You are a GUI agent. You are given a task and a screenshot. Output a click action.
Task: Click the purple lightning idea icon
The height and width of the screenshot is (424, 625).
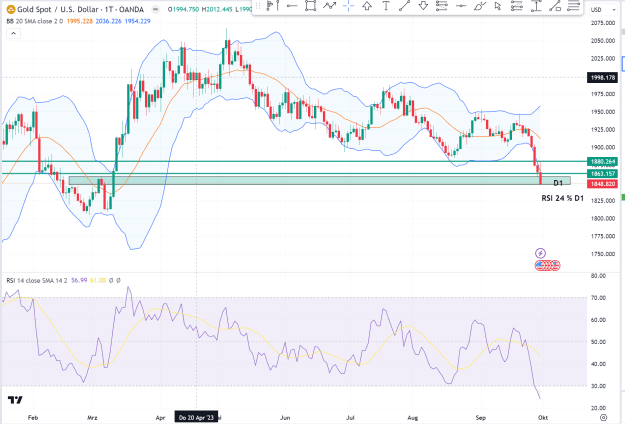[x=540, y=253]
